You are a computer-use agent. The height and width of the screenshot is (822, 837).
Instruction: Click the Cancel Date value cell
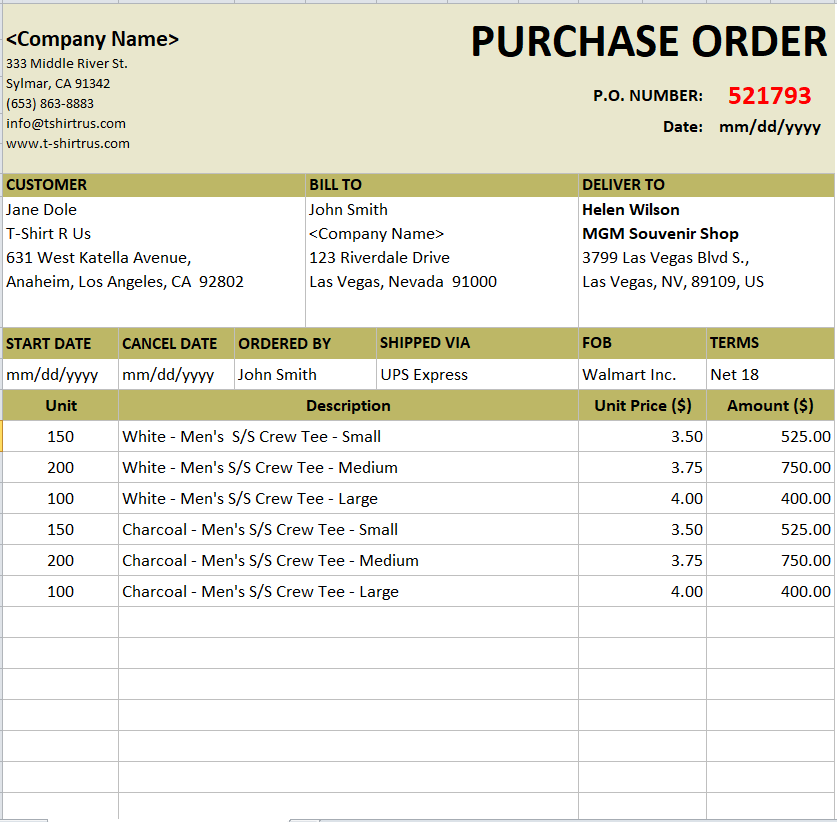coord(168,375)
